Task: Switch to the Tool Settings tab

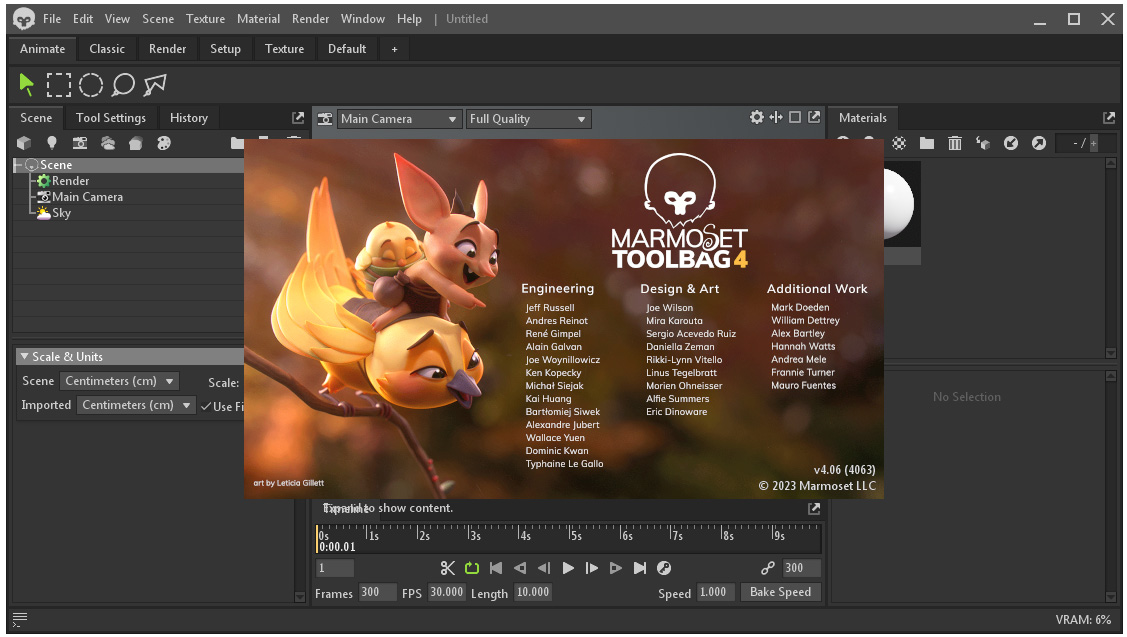Action: 111,117
